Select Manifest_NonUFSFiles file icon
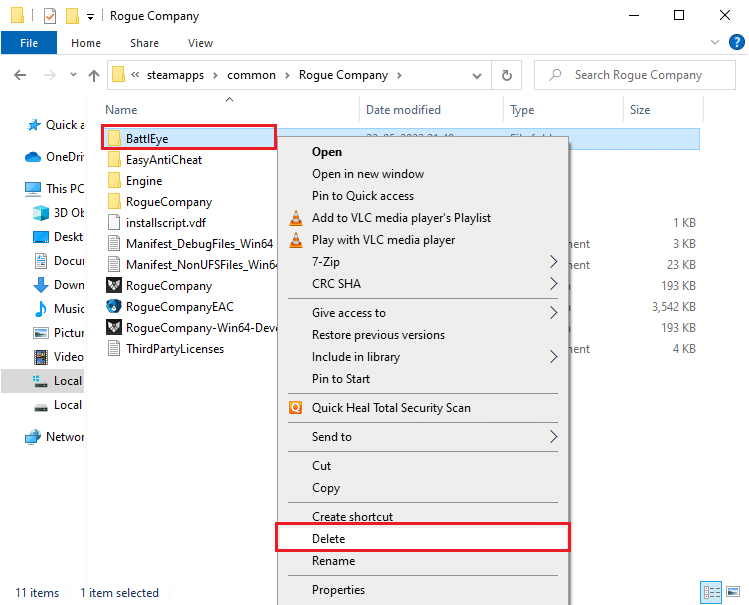Image resolution: width=749 pixels, height=605 pixels. pyautogui.click(x=114, y=265)
